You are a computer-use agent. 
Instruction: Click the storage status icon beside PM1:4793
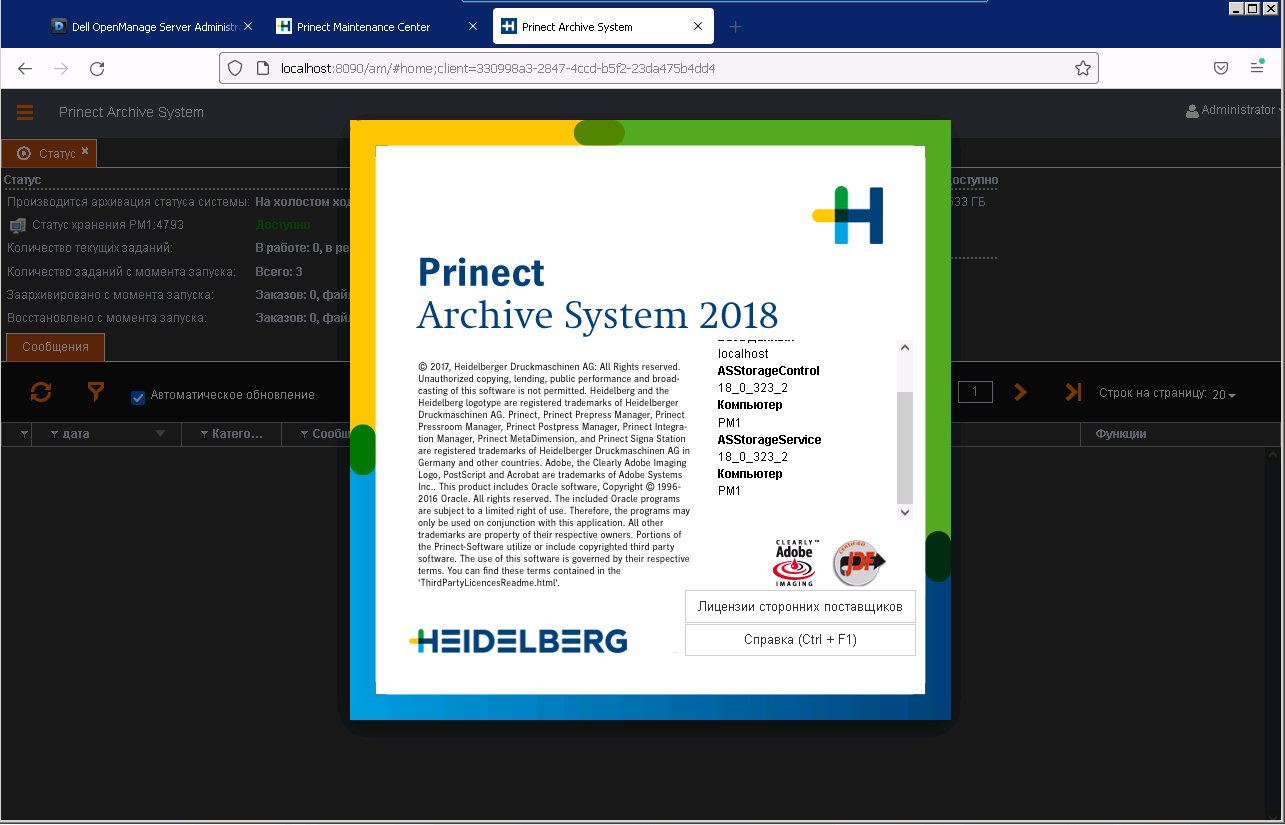[x=17, y=225]
